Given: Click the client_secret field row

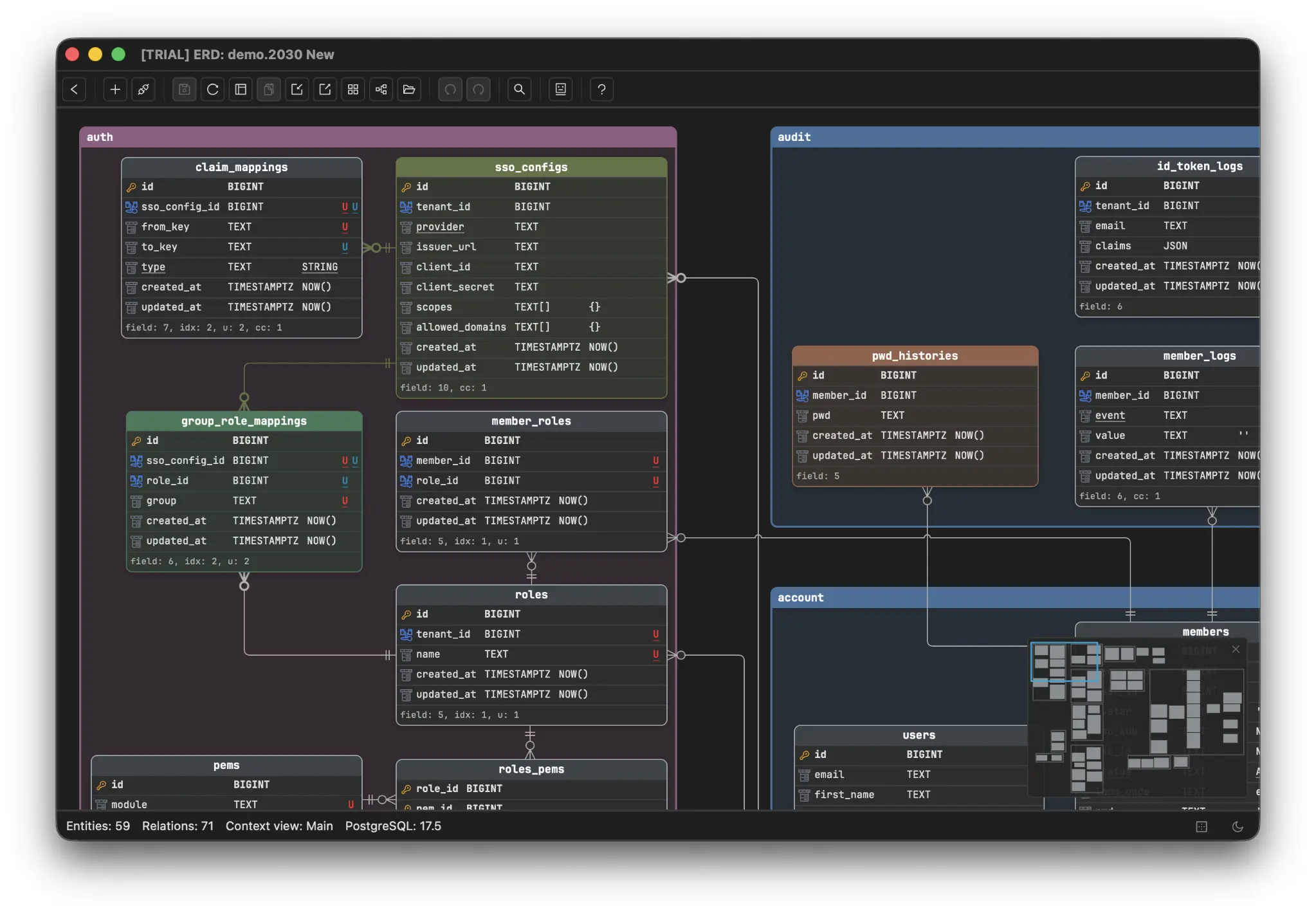Looking at the screenshot, I should 531,287.
